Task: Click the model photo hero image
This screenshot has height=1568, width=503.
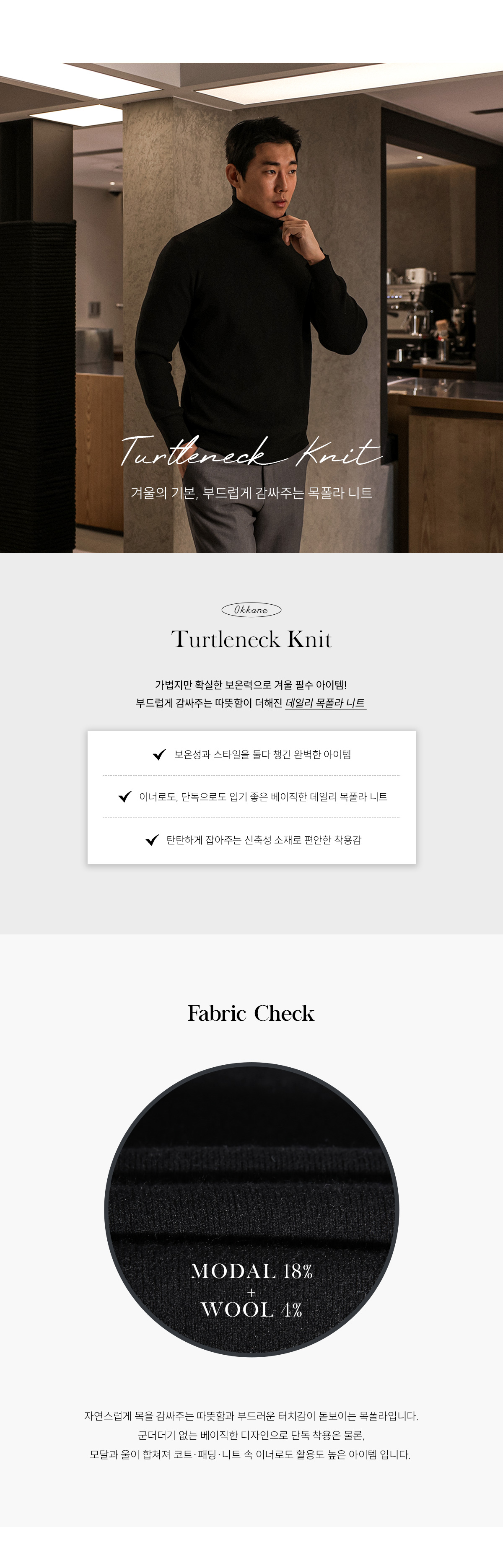Action: (x=251, y=308)
